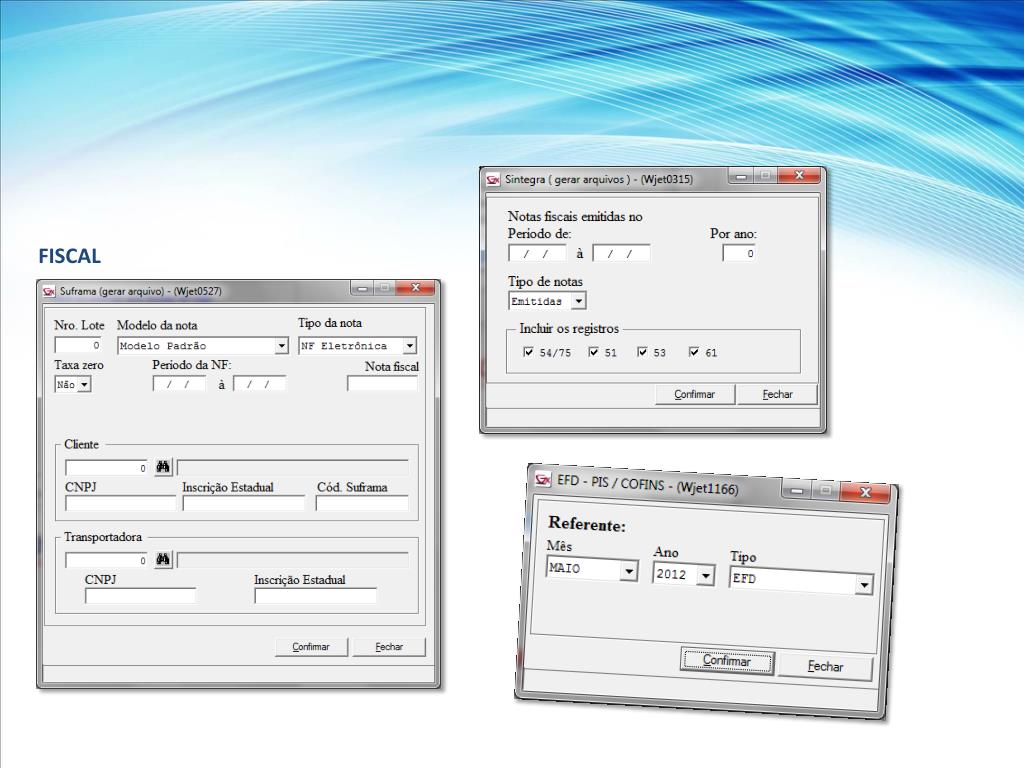
Task: Click the Transportadora code number field
Action: coord(107,560)
